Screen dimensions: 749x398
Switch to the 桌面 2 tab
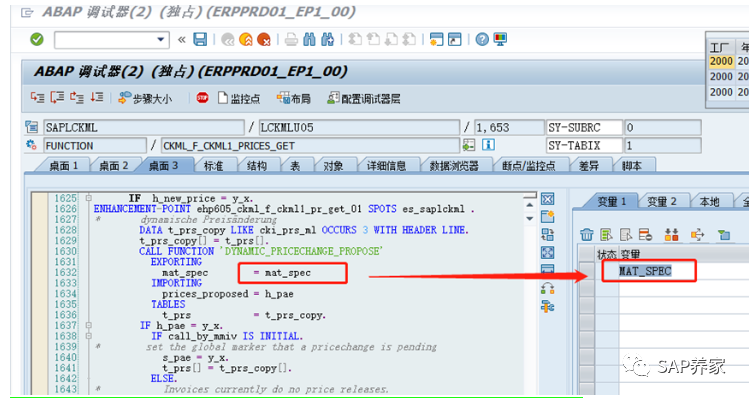tap(113, 166)
